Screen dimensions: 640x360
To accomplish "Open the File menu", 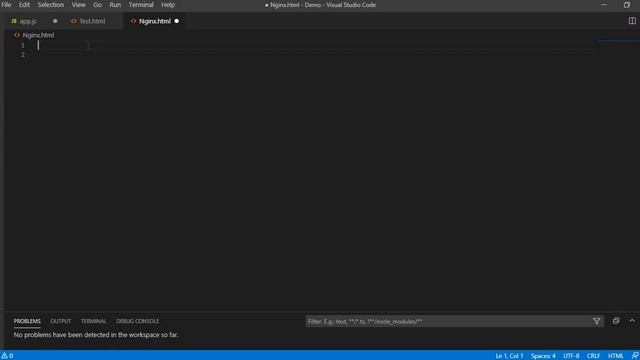I will tap(6, 5).
